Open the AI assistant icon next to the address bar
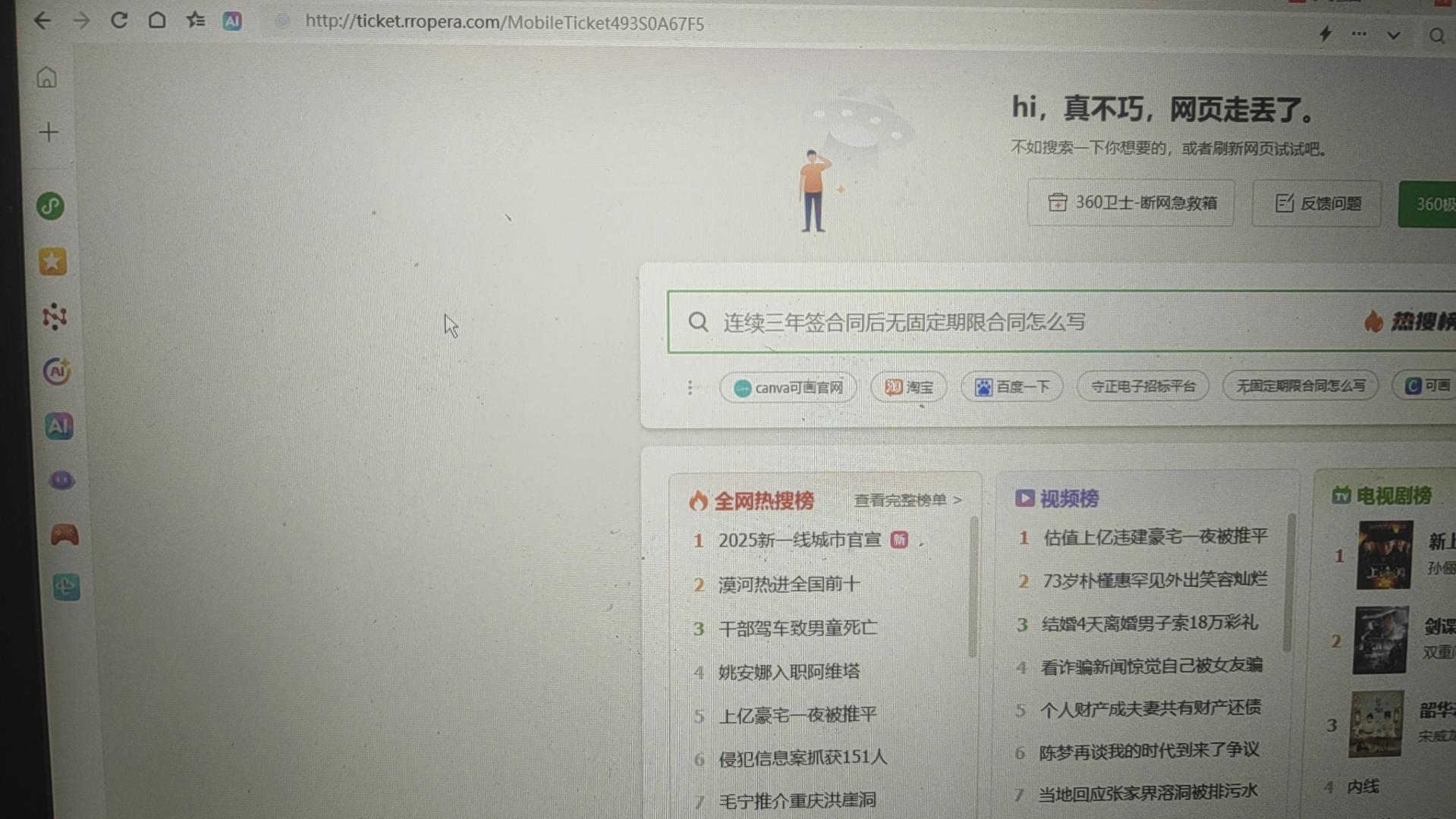The image size is (1456, 819). pyautogui.click(x=232, y=21)
